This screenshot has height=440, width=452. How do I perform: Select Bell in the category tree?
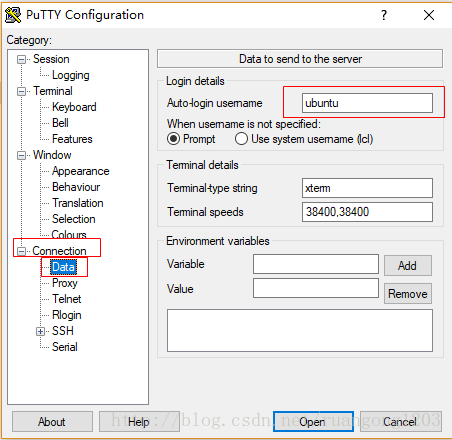(60, 123)
